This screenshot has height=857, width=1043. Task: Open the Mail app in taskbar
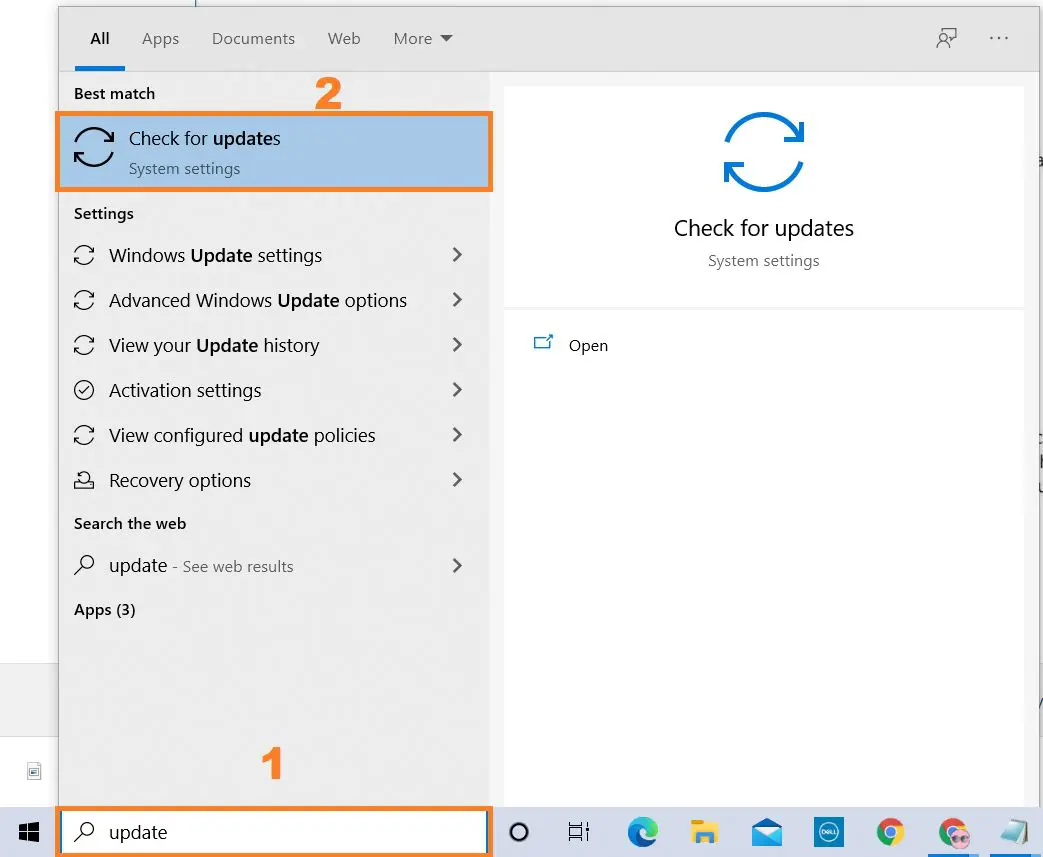[x=767, y=832]
